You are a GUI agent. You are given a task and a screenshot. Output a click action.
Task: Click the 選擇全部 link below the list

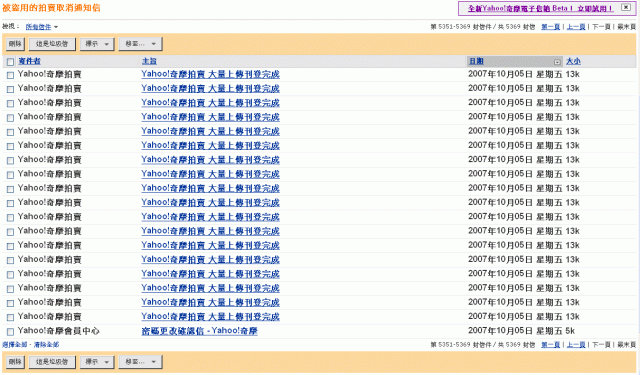[x=15, y=345]
